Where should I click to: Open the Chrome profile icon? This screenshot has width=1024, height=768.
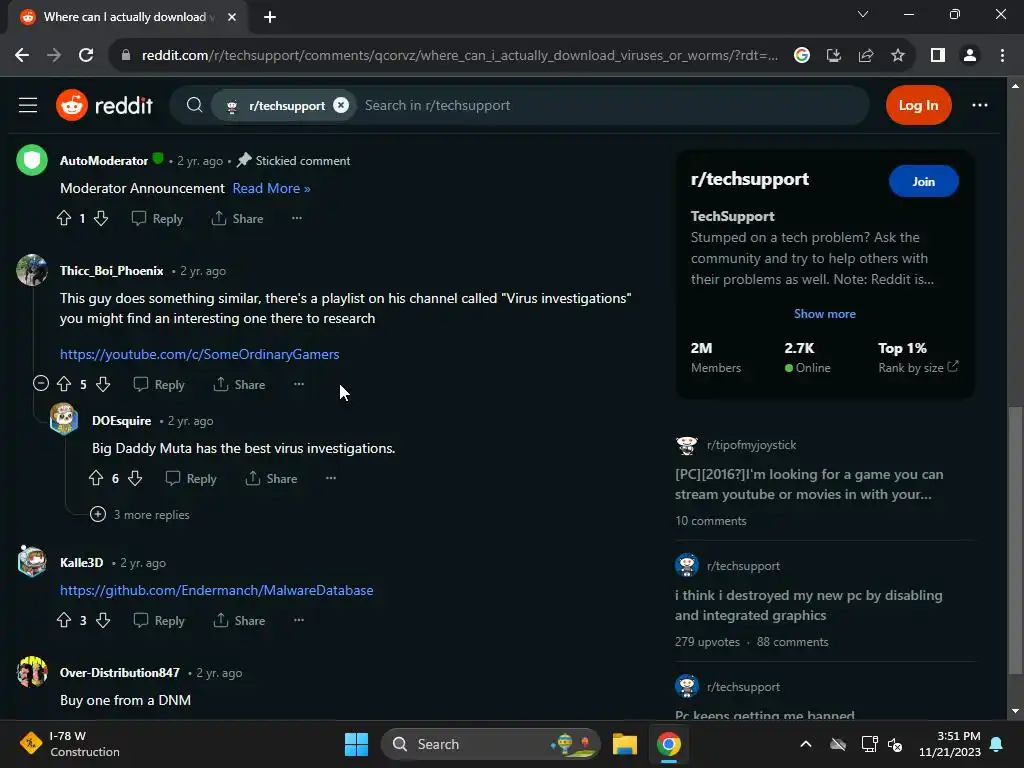[970, 55]
